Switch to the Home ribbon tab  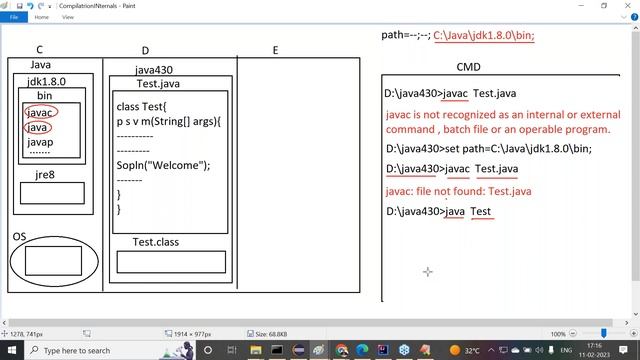[x=41, y=17]
